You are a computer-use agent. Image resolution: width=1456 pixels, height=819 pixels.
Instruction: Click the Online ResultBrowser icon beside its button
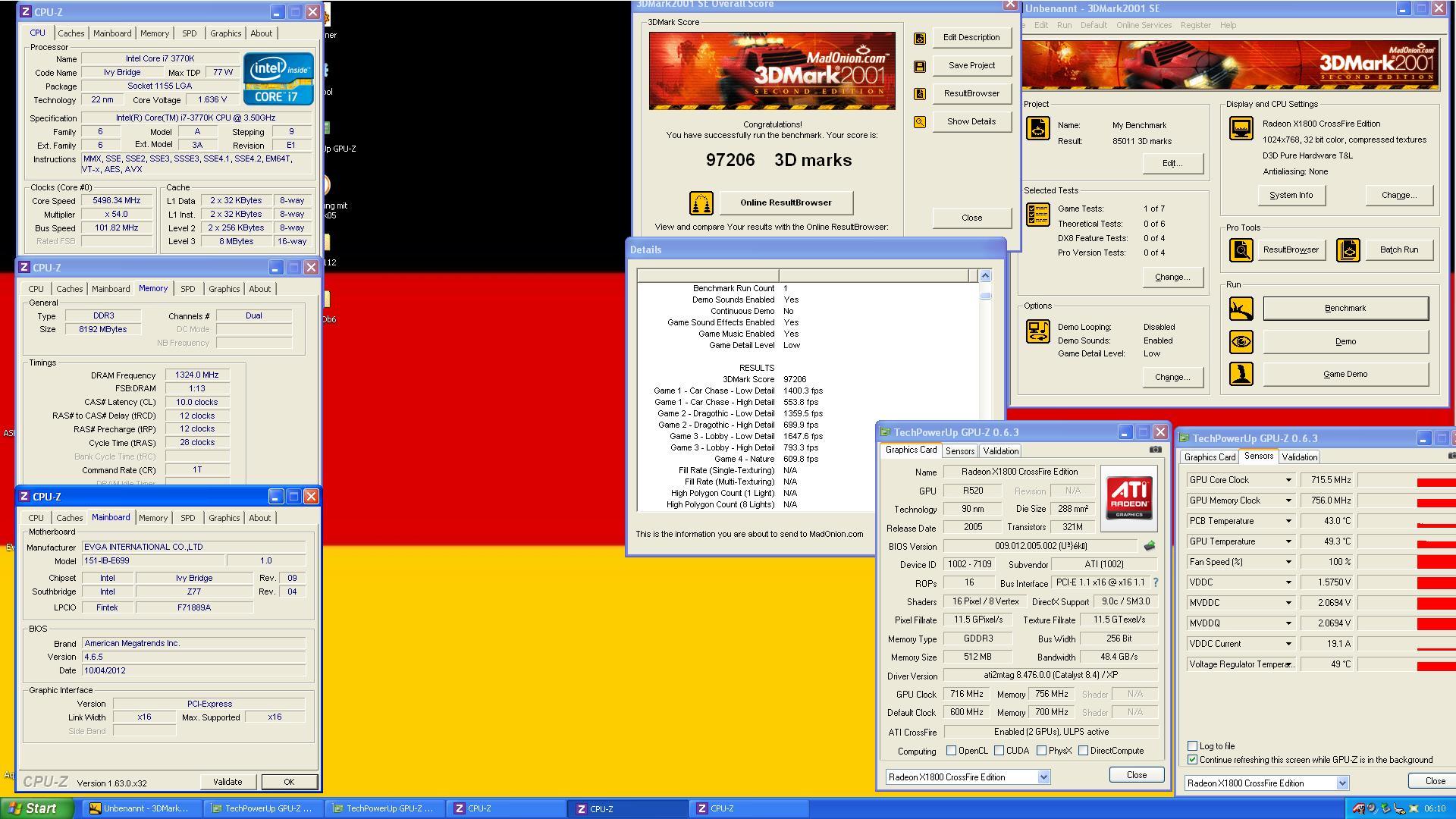701,203
